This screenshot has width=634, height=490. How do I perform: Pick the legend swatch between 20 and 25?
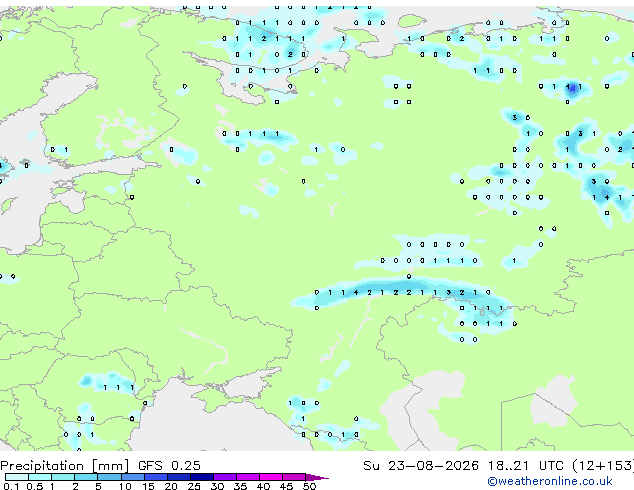[179, 477]
